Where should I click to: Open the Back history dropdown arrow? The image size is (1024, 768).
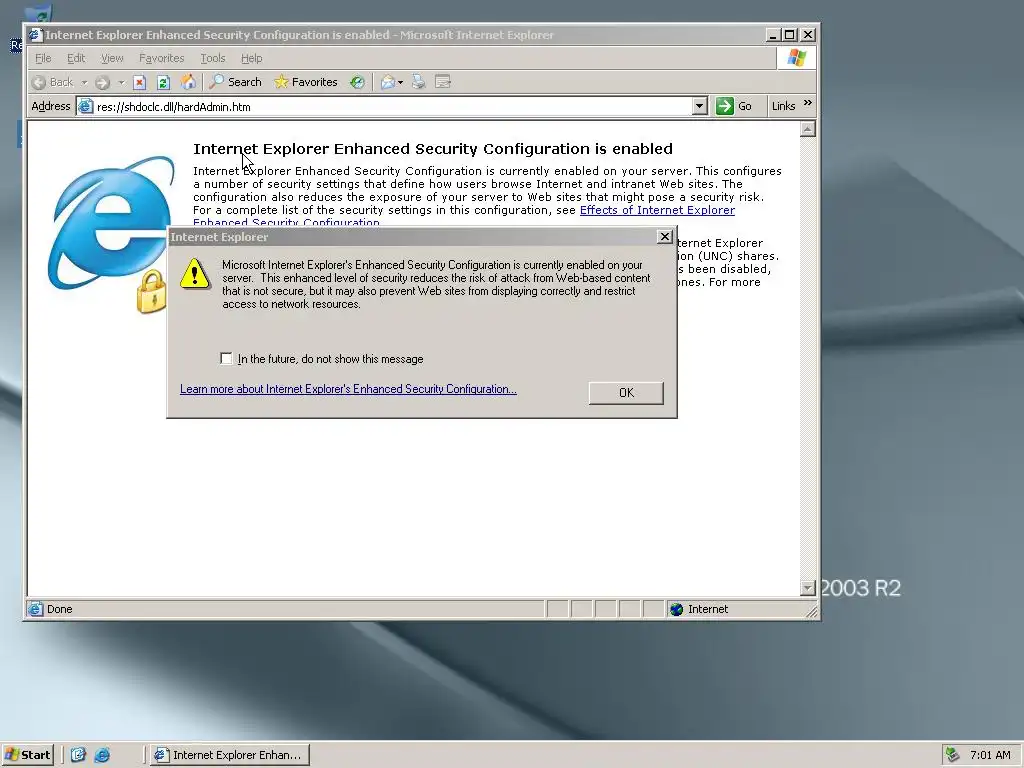[x=84, y=82]
